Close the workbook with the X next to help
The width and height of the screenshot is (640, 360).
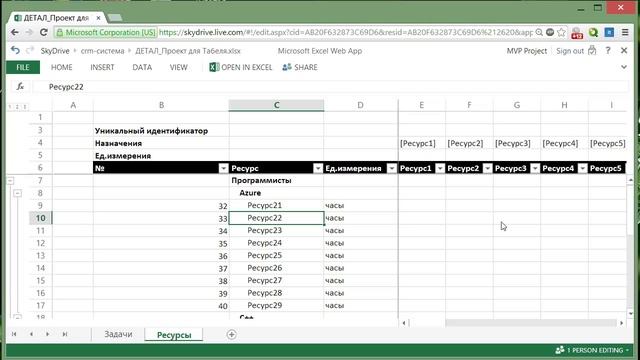[624, 51]
